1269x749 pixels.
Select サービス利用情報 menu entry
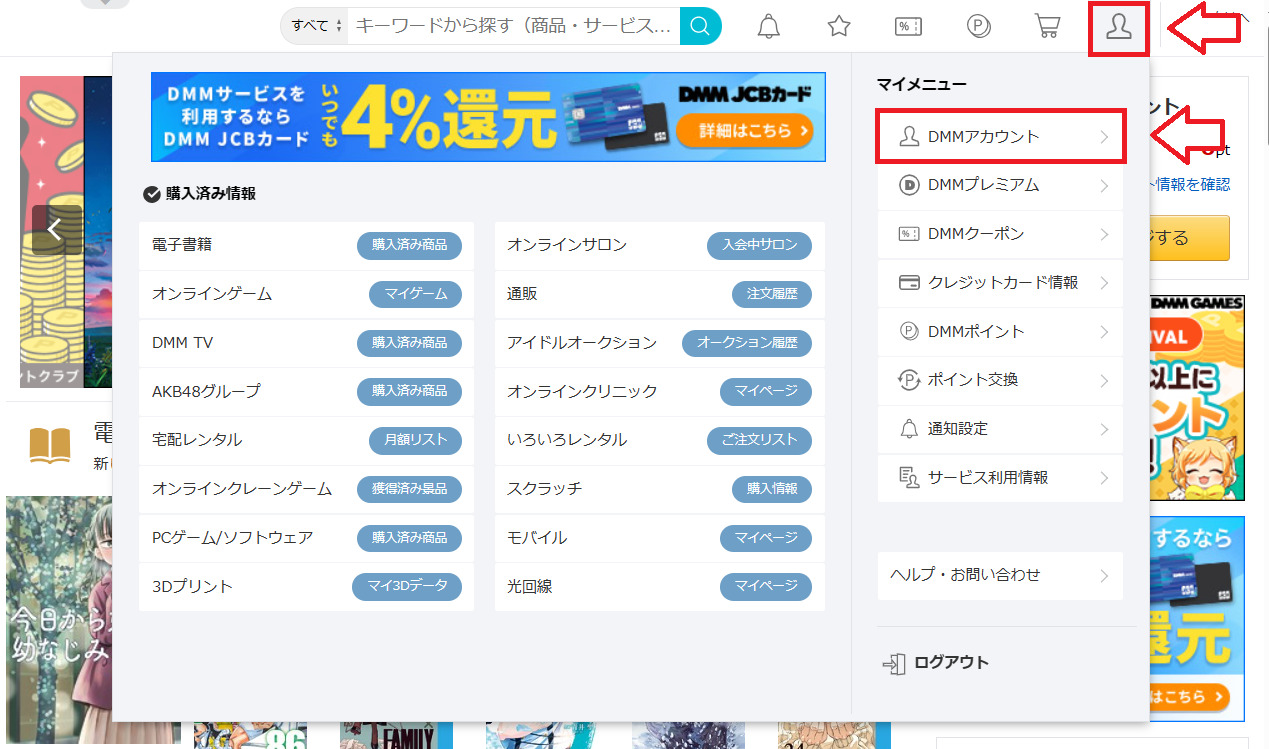coord(1000,478)
